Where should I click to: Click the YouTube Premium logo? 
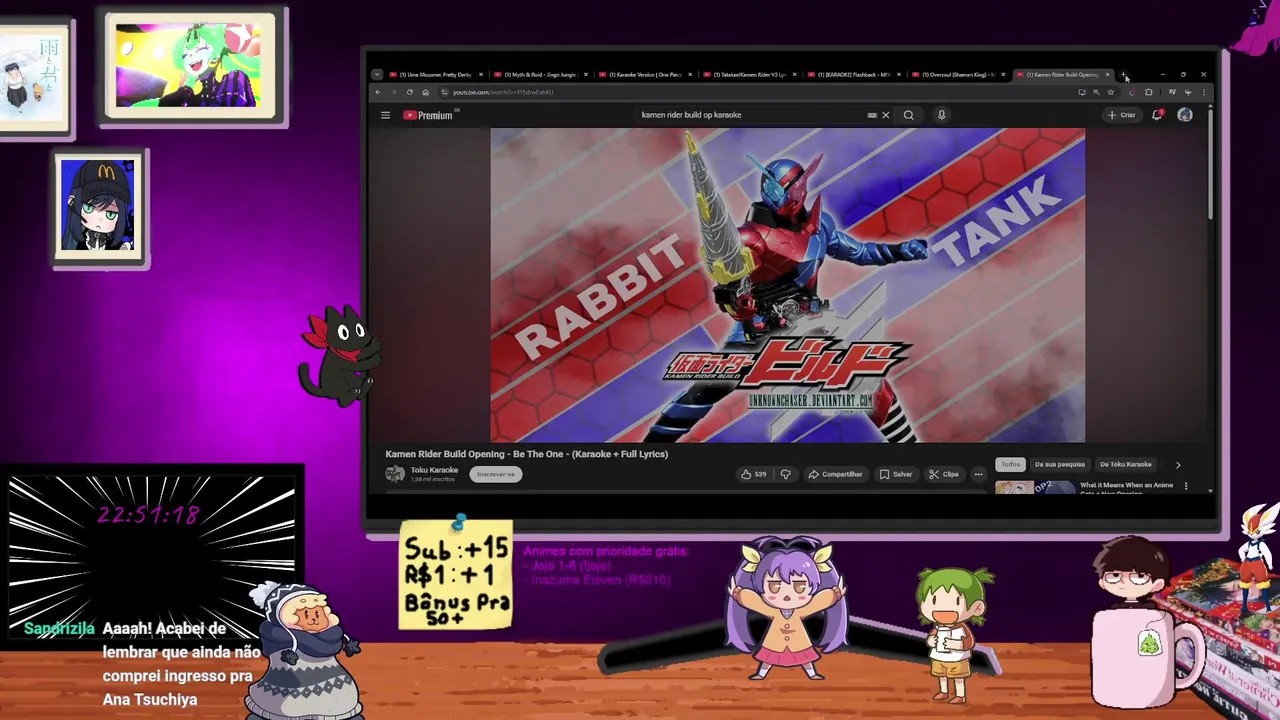tap(429, 115)
